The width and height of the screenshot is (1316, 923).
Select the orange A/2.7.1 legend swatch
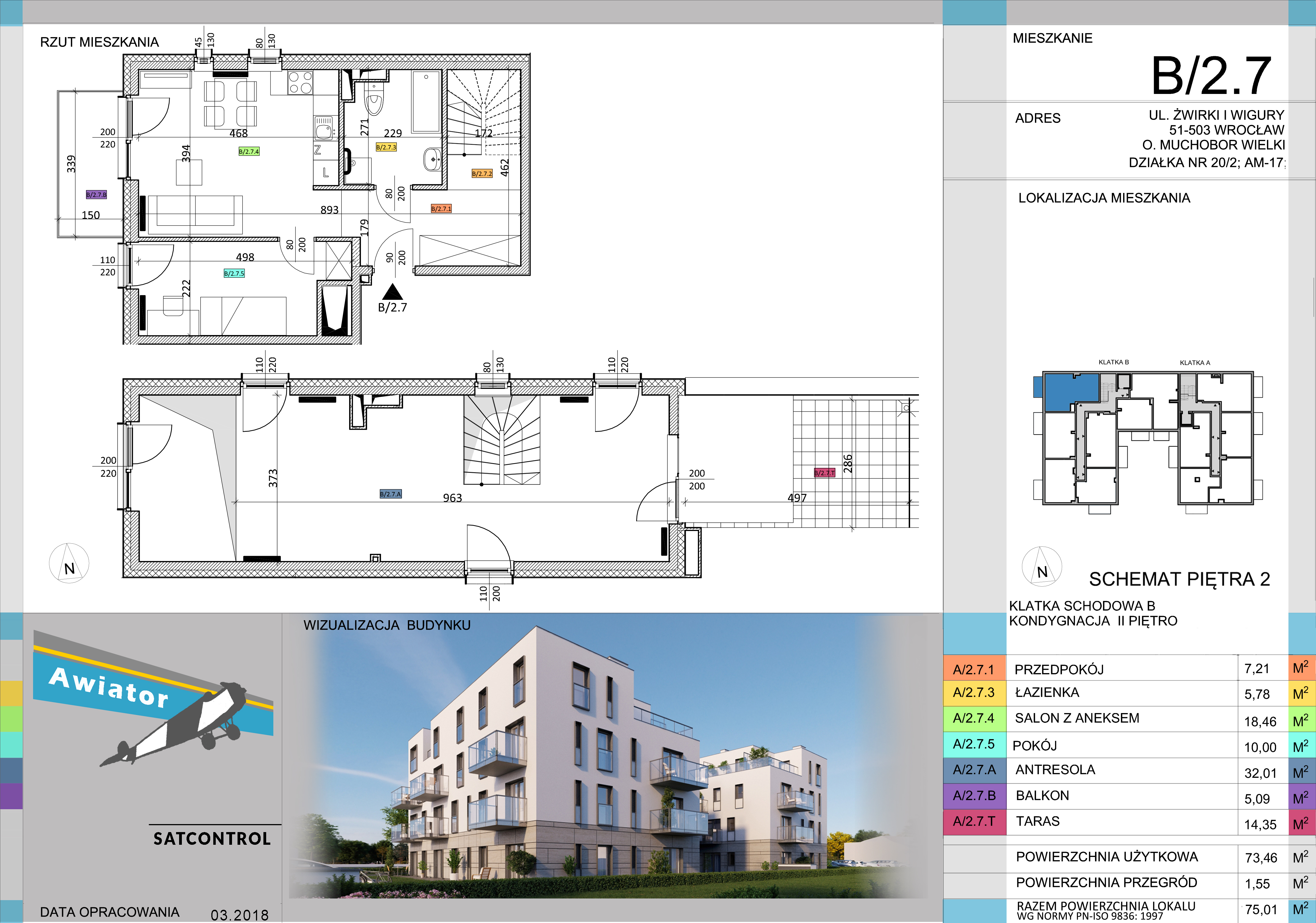(974, 668)
